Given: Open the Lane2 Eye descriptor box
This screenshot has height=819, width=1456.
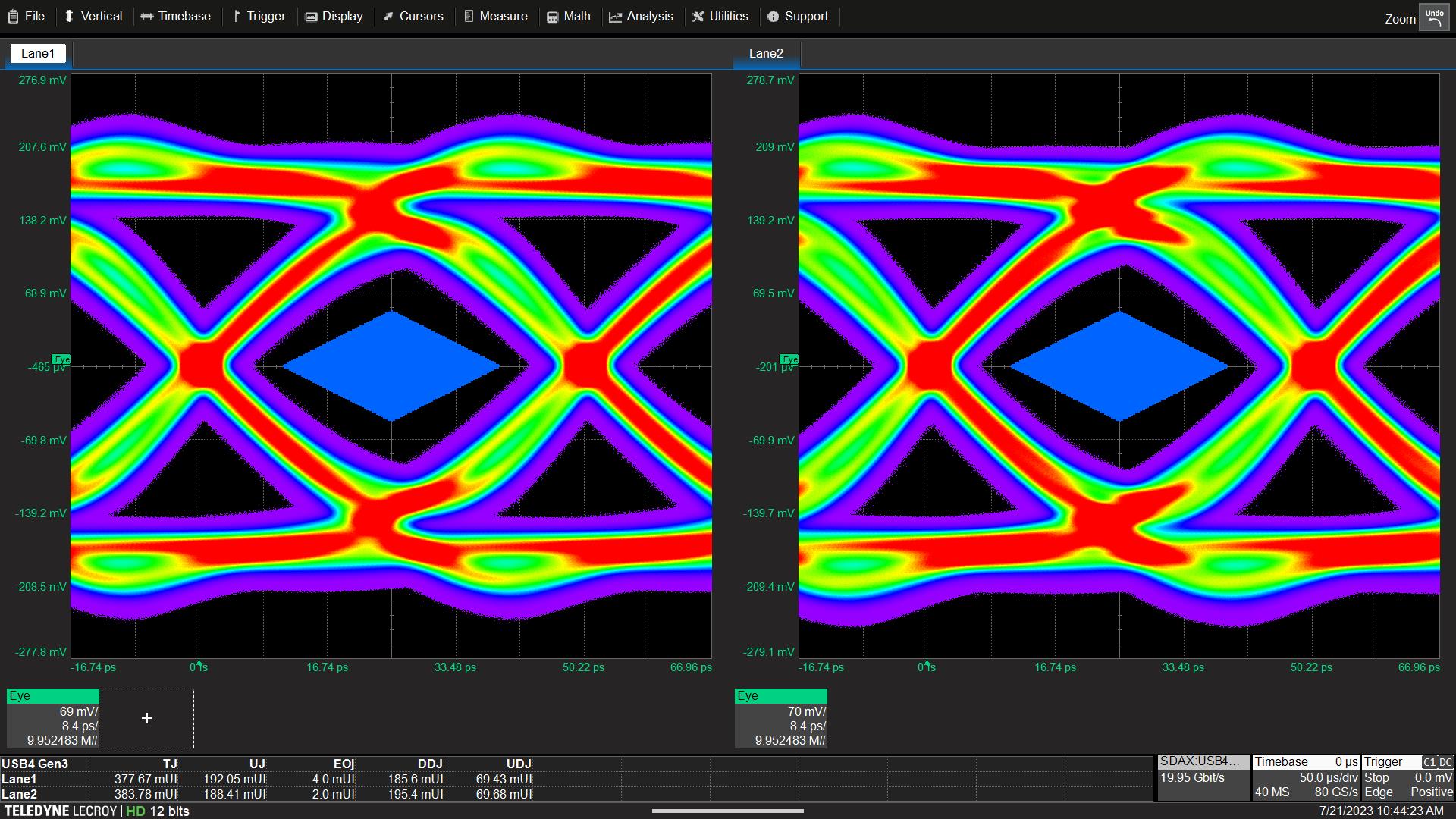Looking at the screenshot, I should (780, 718).
